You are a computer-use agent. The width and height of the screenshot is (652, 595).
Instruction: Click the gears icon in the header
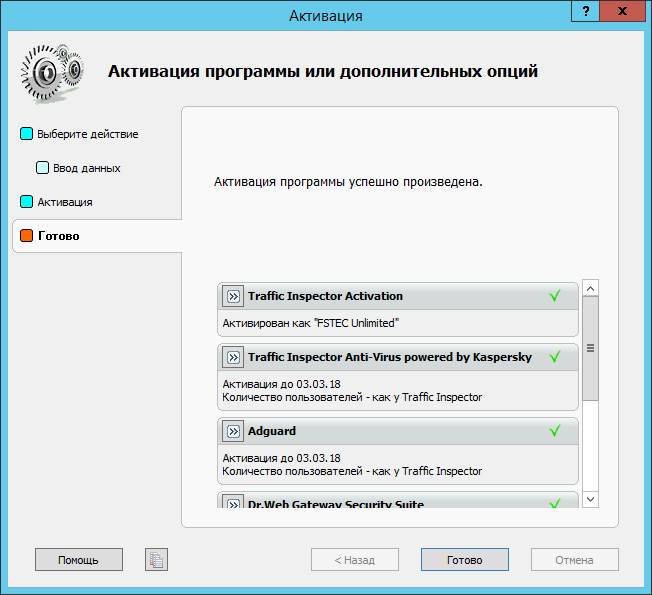(x=52, y=73)
